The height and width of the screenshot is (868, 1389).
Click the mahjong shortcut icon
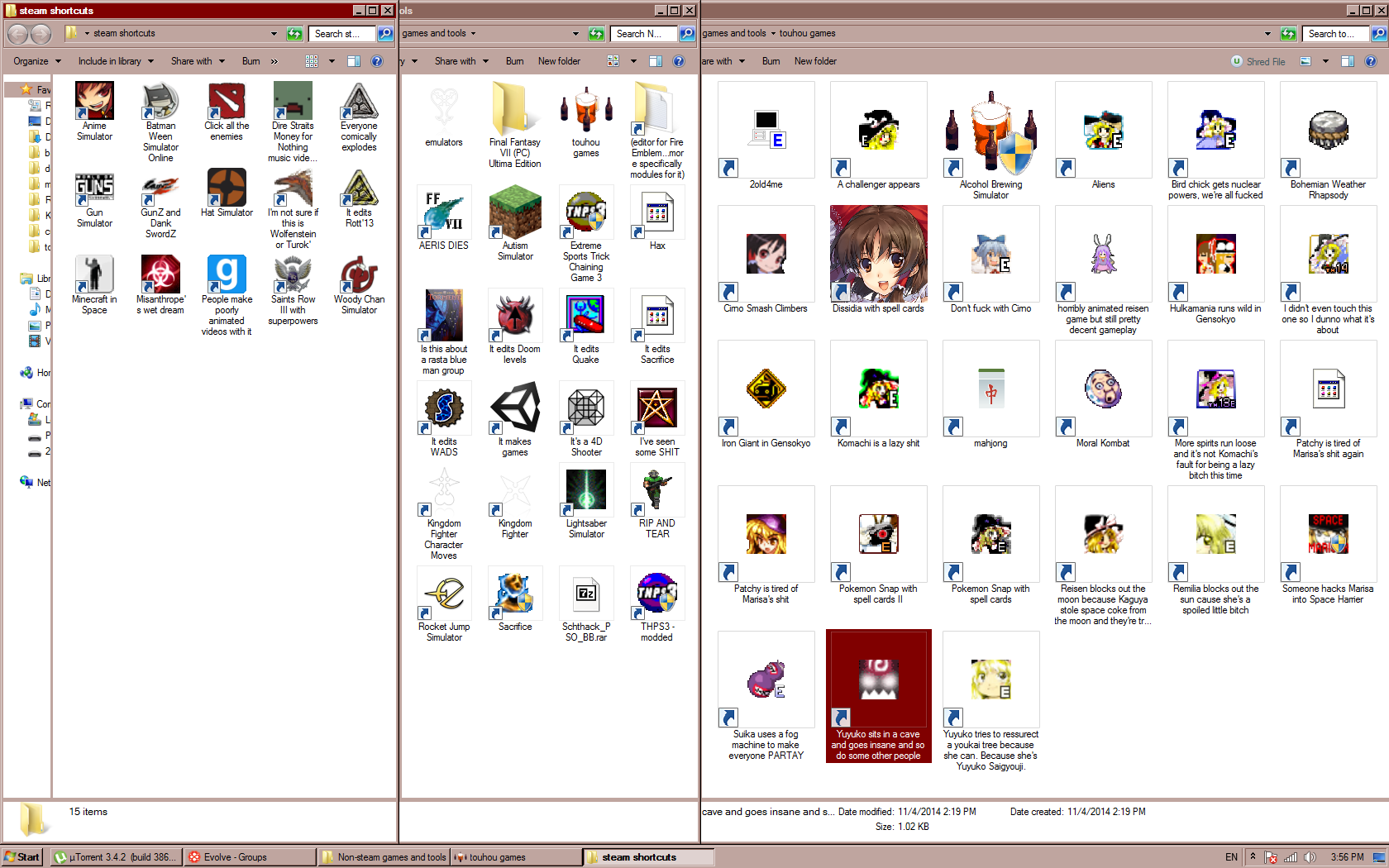[990, 389]
